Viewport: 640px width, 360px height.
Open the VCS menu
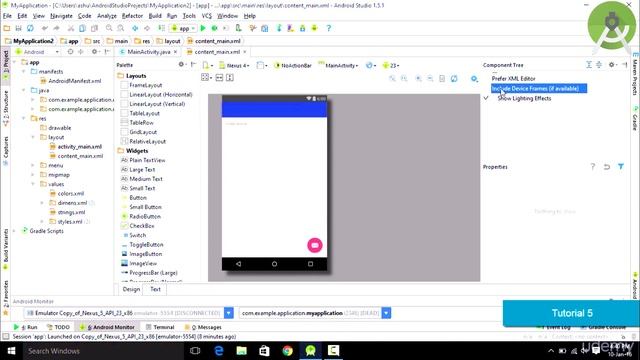[207, 16]
